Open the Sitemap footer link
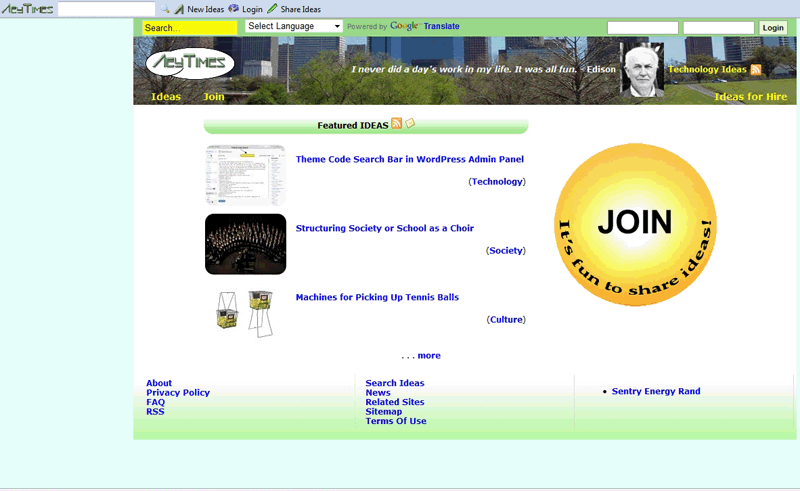 (x=384, y=411)
